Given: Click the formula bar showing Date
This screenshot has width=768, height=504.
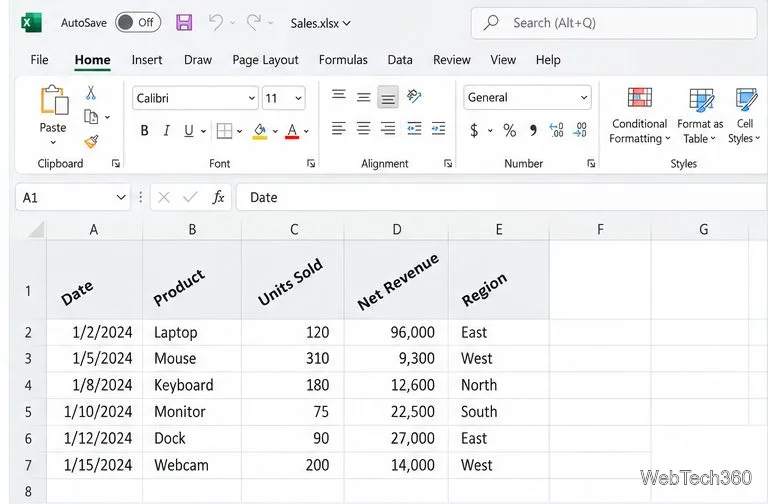Looking at the screenshot, I should pos(502,197).
